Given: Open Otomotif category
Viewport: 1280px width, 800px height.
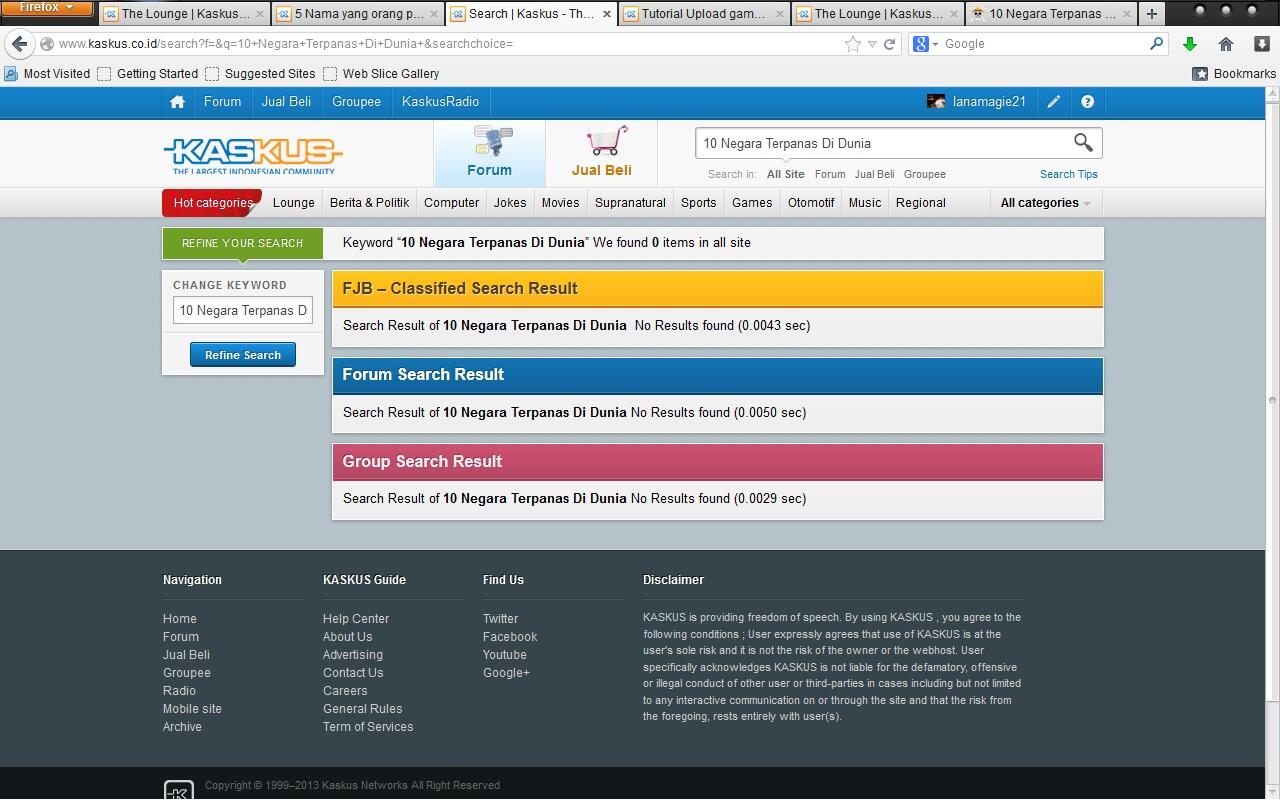Looking at the screenshot, I should [811, 203].
